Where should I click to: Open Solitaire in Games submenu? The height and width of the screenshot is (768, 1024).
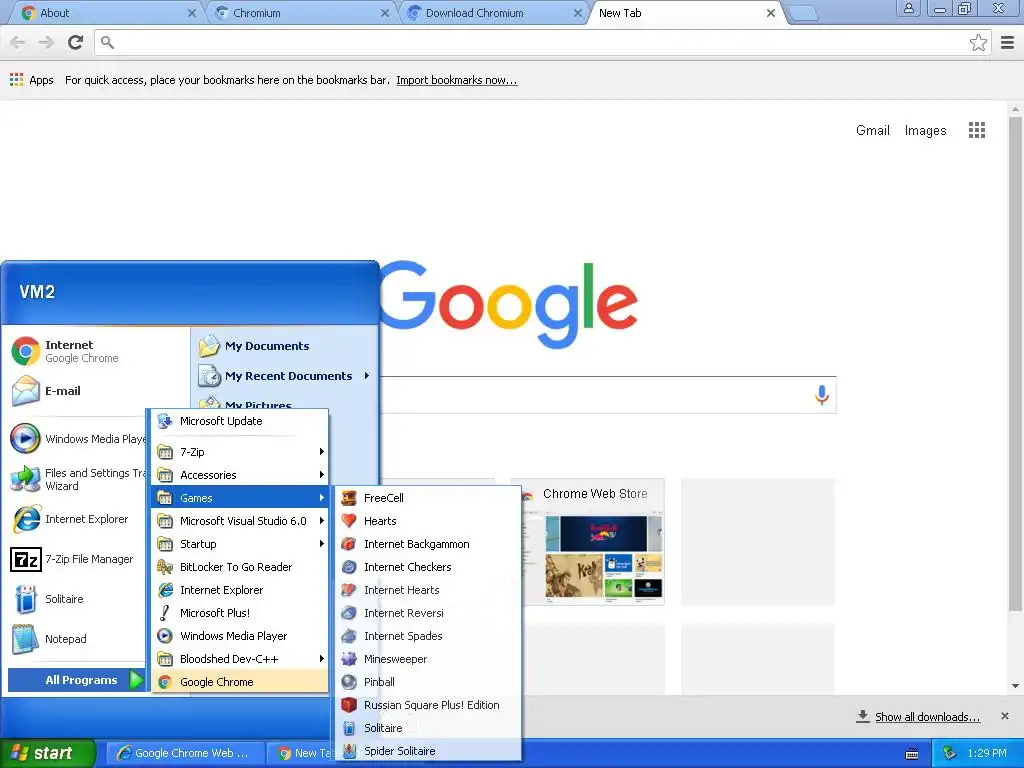428,728
